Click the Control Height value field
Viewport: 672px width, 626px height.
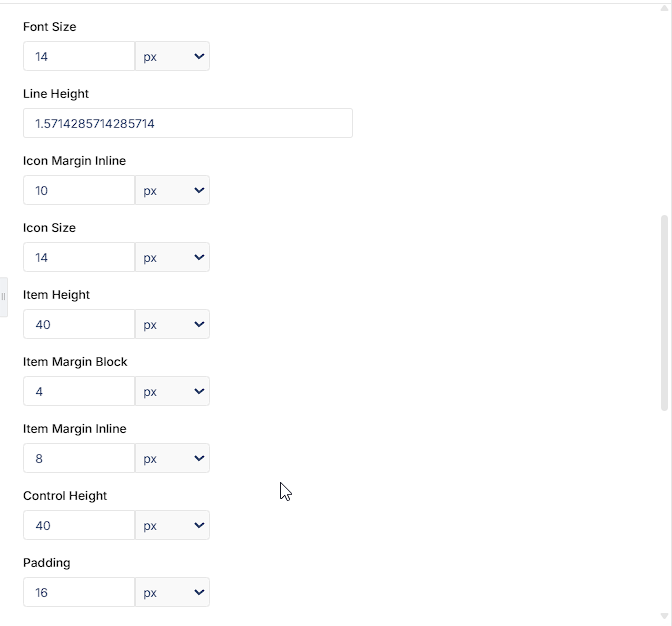79,525
